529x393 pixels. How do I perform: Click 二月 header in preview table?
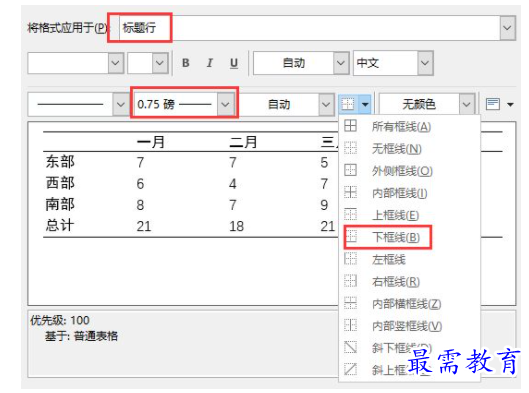243,142
